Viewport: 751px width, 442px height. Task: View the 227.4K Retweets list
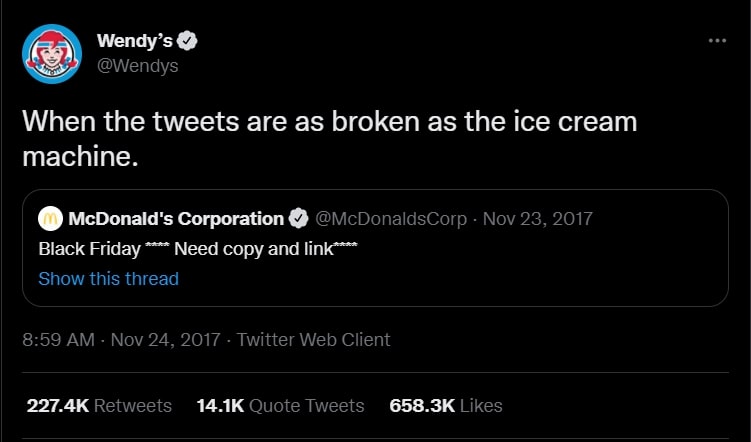pos(97,405)
